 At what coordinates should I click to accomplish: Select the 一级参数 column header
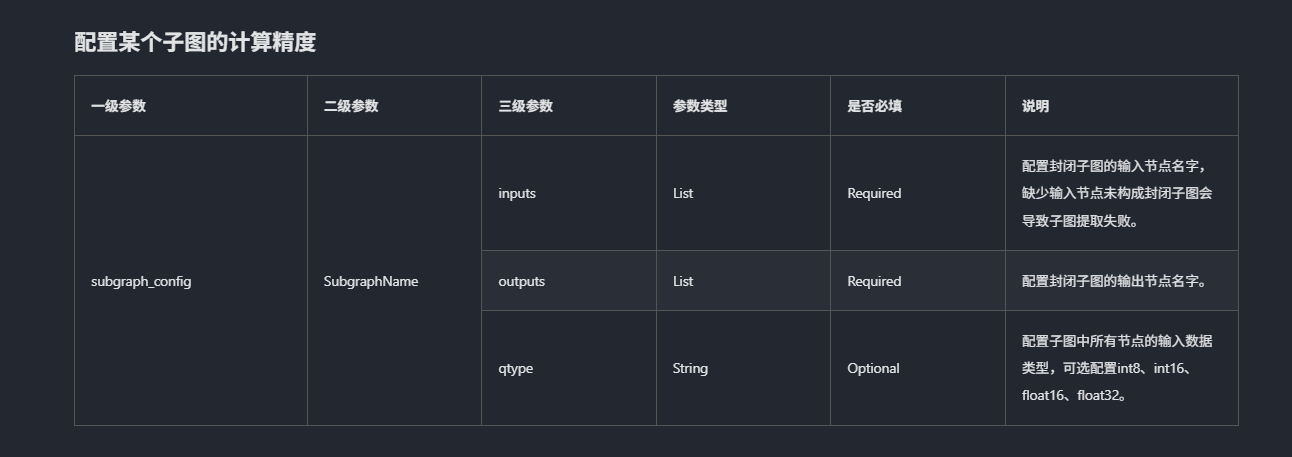tap(118, 106)
